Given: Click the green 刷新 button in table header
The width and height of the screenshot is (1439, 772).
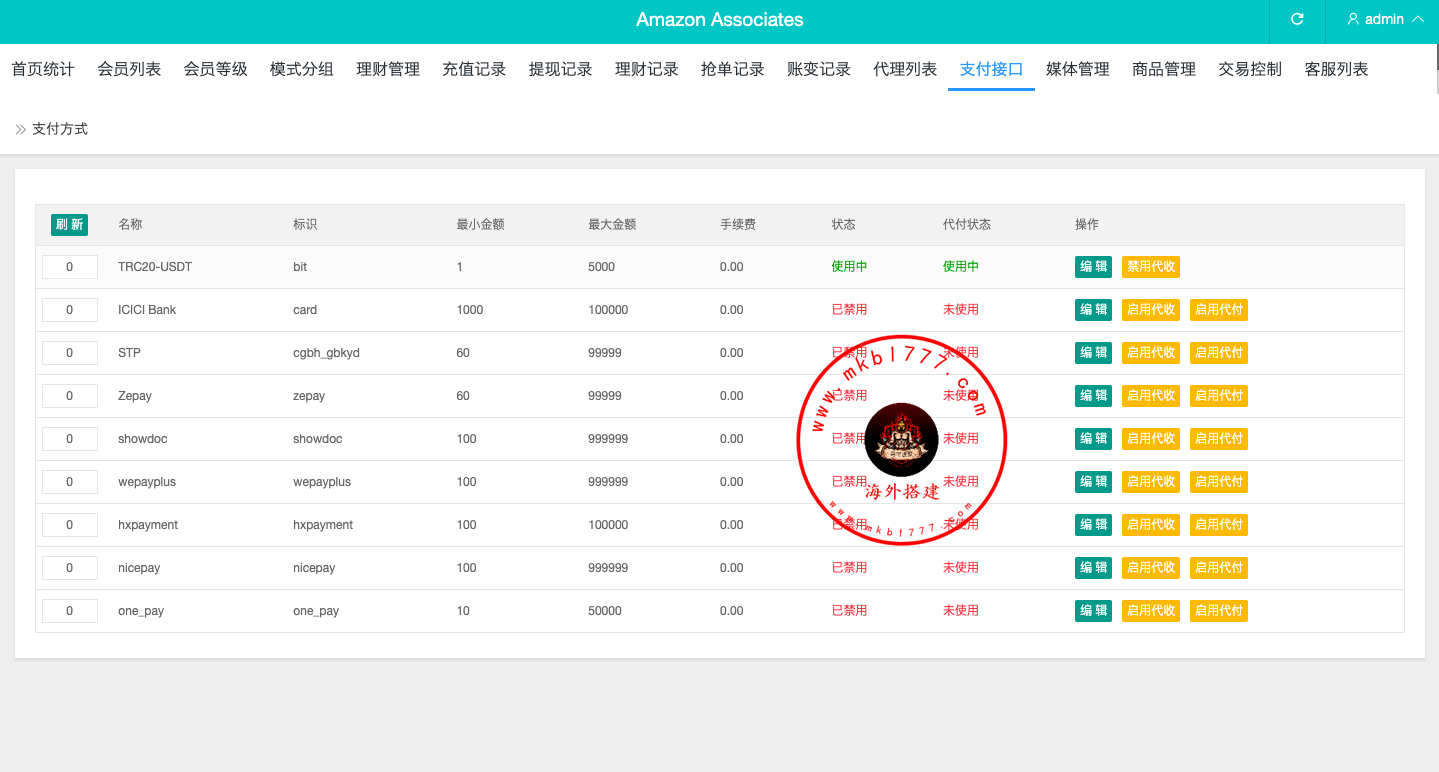Looking at the screenshot, I should [70, 225].
